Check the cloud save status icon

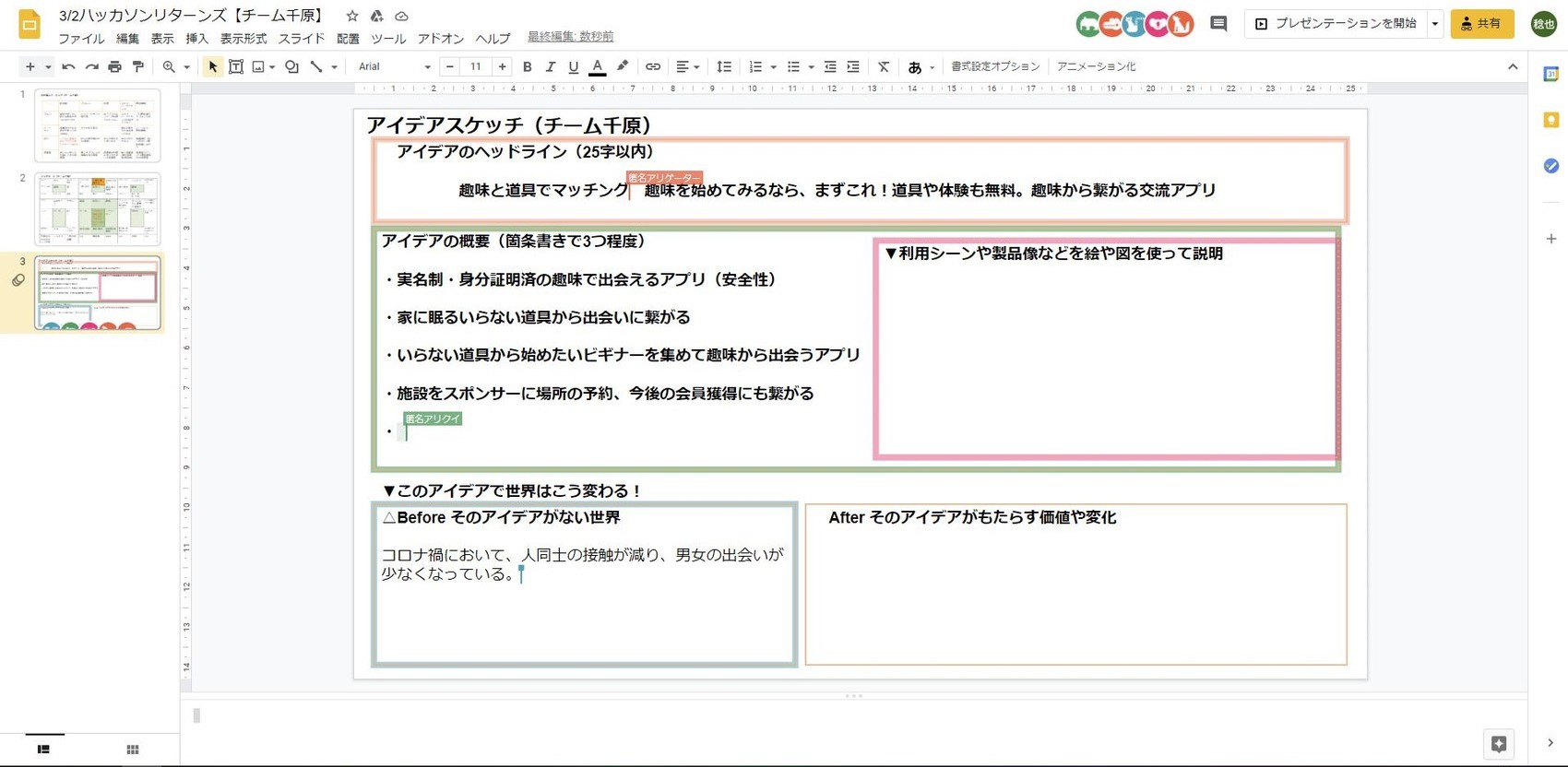[x=401, y=16]
